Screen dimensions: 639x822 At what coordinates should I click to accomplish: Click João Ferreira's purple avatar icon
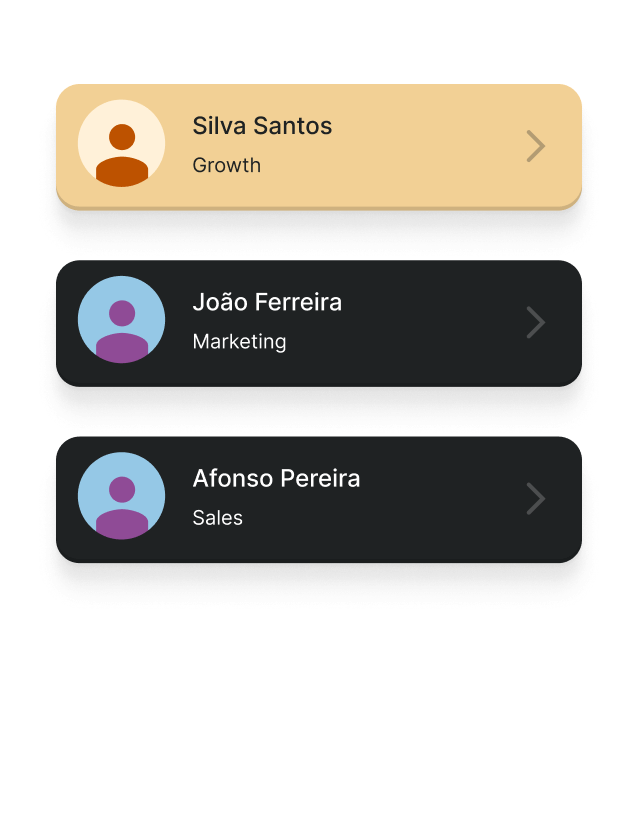(122, 320)
